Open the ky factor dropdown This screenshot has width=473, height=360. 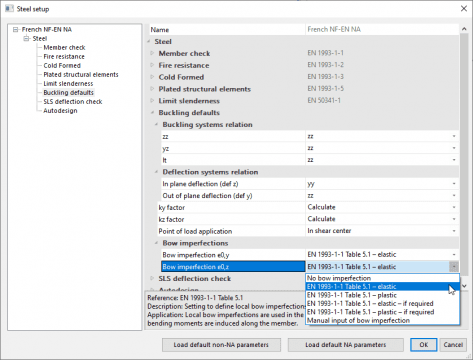tap(454, 207)
